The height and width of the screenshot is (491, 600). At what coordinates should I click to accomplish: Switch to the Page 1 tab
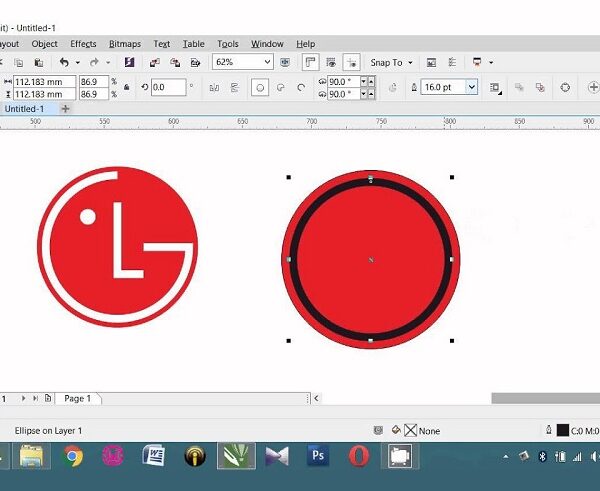pos(77,399)
